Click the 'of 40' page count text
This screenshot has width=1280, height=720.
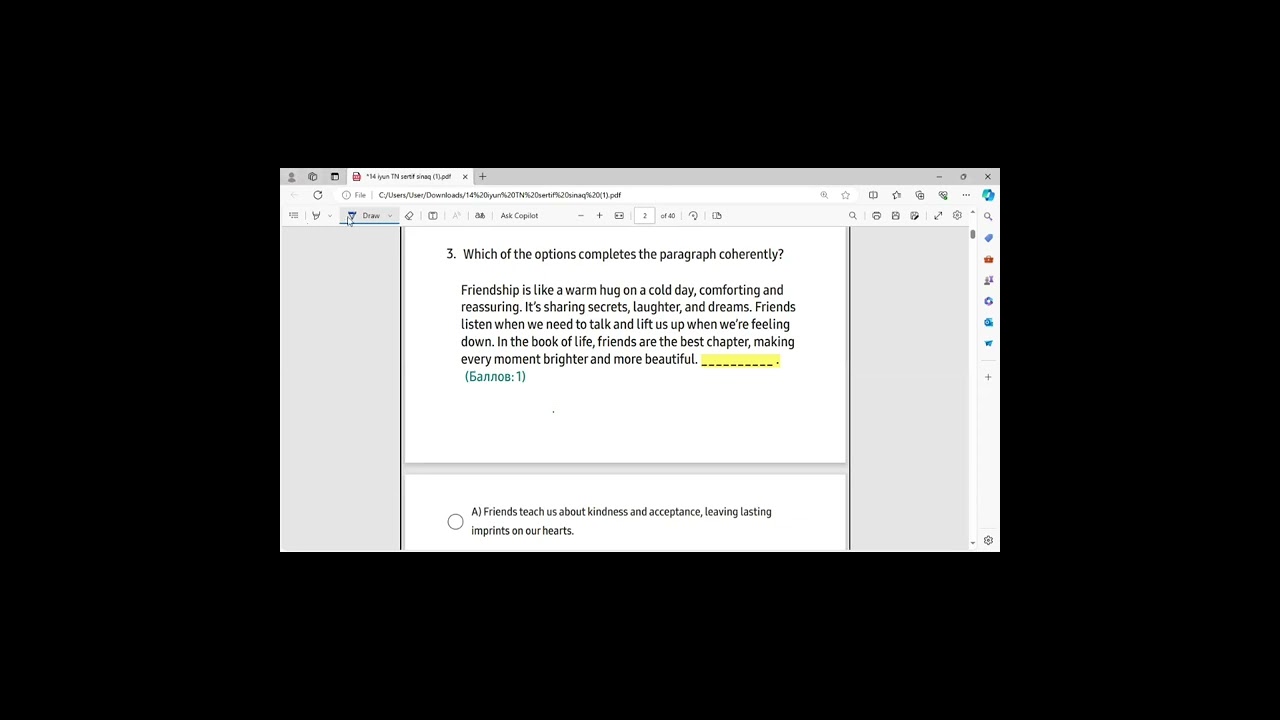668,216
